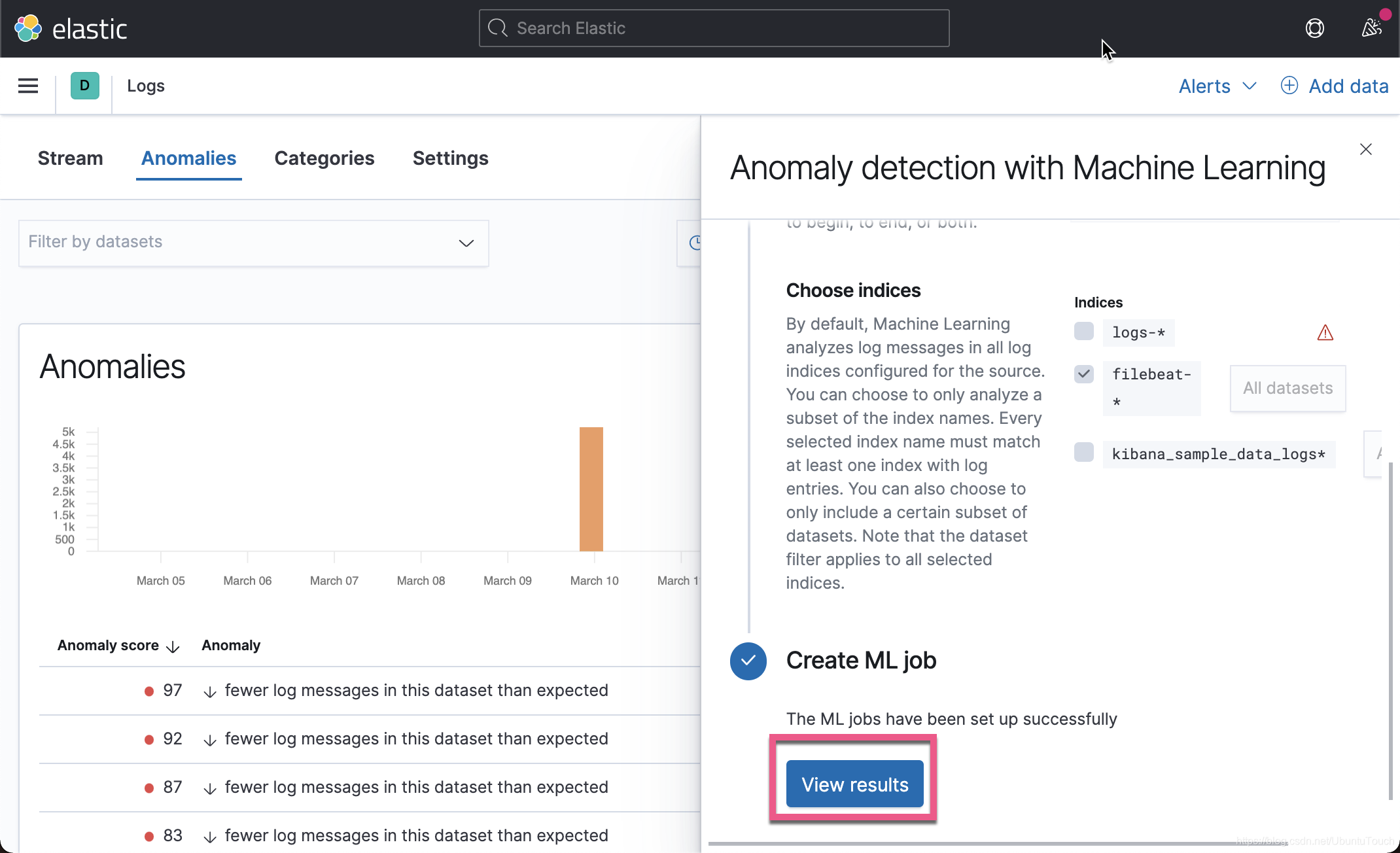The image size is (1400, 853).
Task: Open the All datasets filter for filebeat
Action: pos(1287,388)
